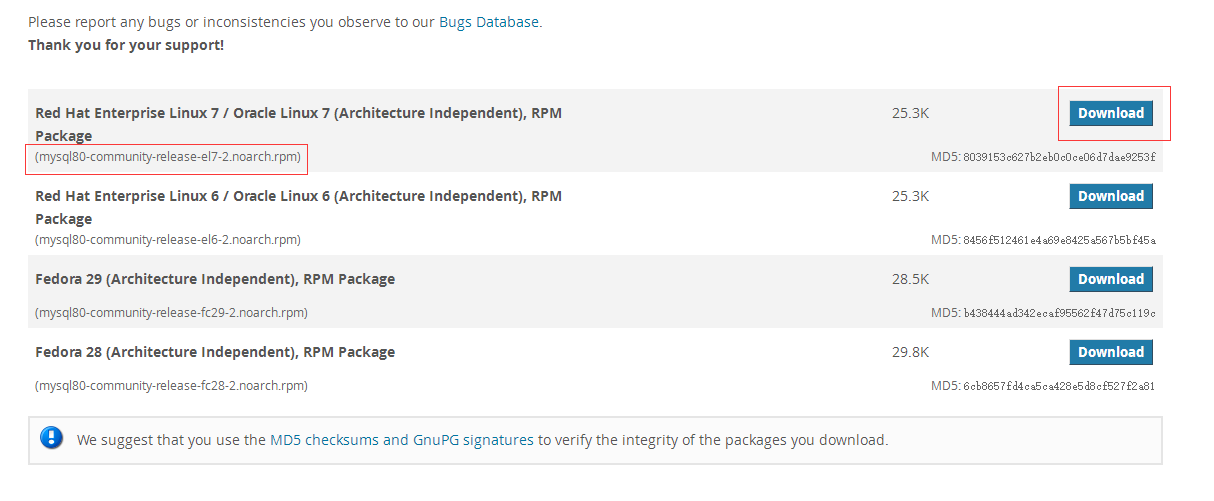1214x501 pixels.
Task: Download the Red Hat Enterprise Linux 7 package
Action: (x=1111, y=113)
